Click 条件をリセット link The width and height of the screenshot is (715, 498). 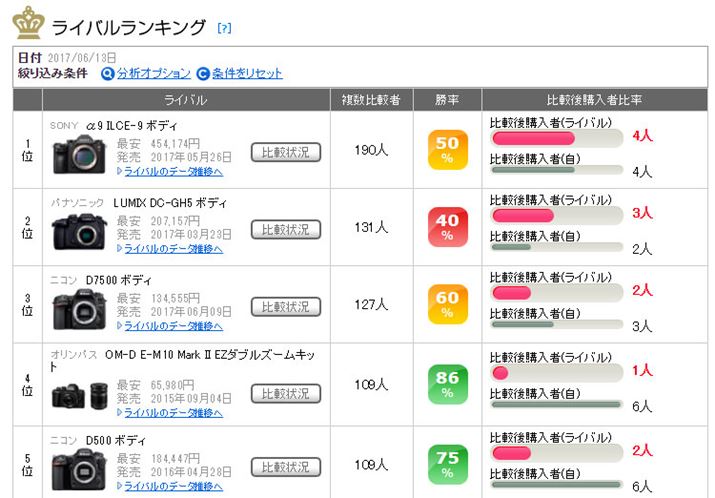click(247, 74)
